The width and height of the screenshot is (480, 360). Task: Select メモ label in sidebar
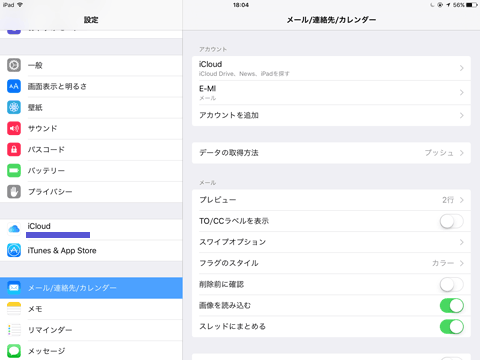[x=35, y=309]
